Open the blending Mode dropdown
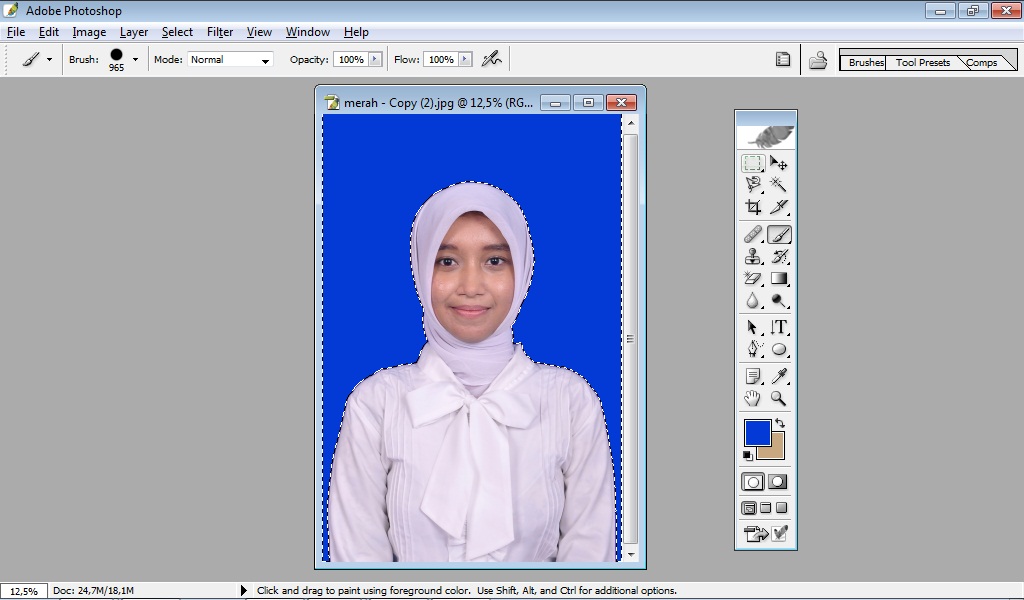Viewport: 1024px width, 600px height. [230, 59]
